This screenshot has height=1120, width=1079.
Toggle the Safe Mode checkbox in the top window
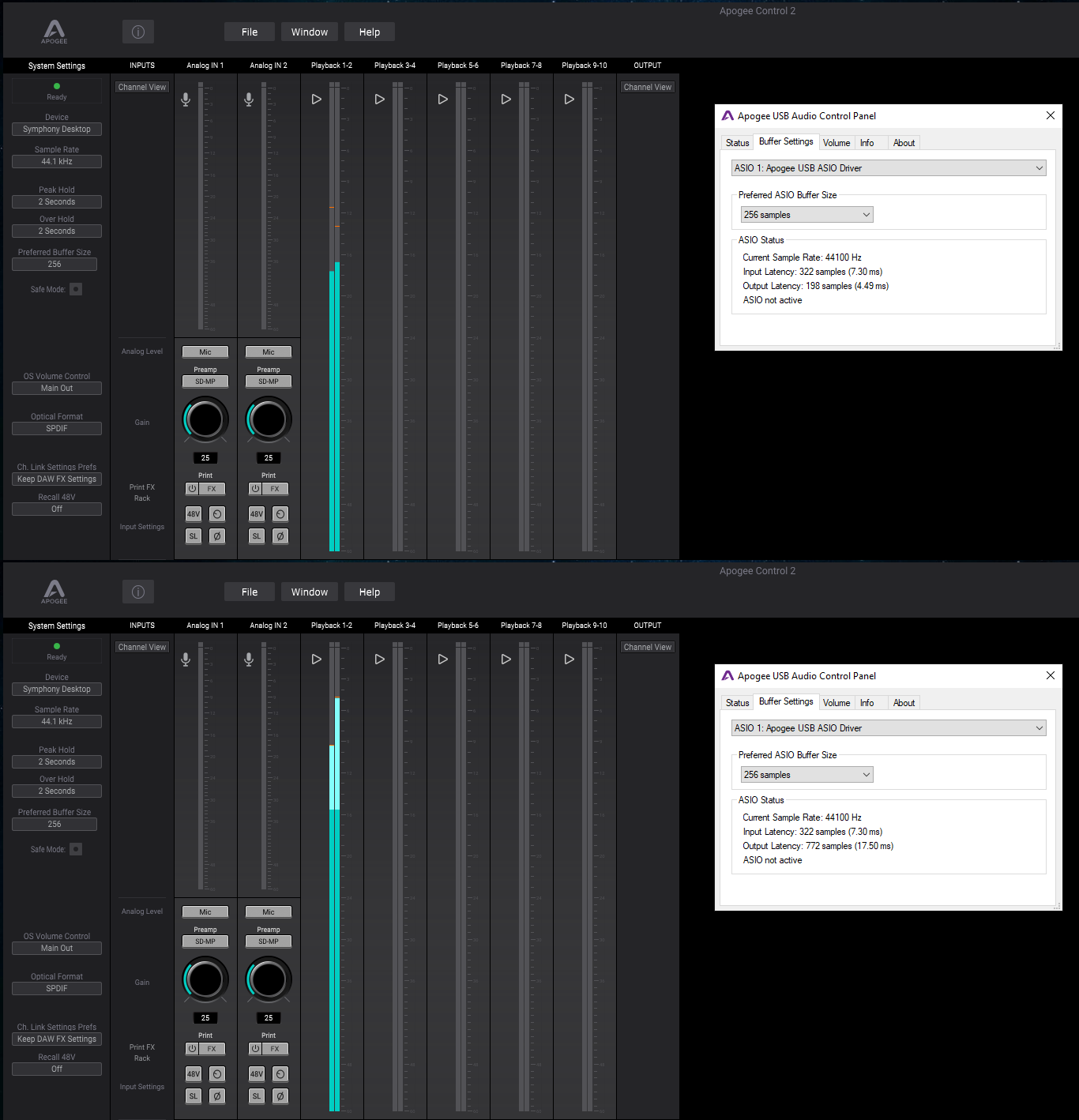pyautogui.click(x=76, y=289)
